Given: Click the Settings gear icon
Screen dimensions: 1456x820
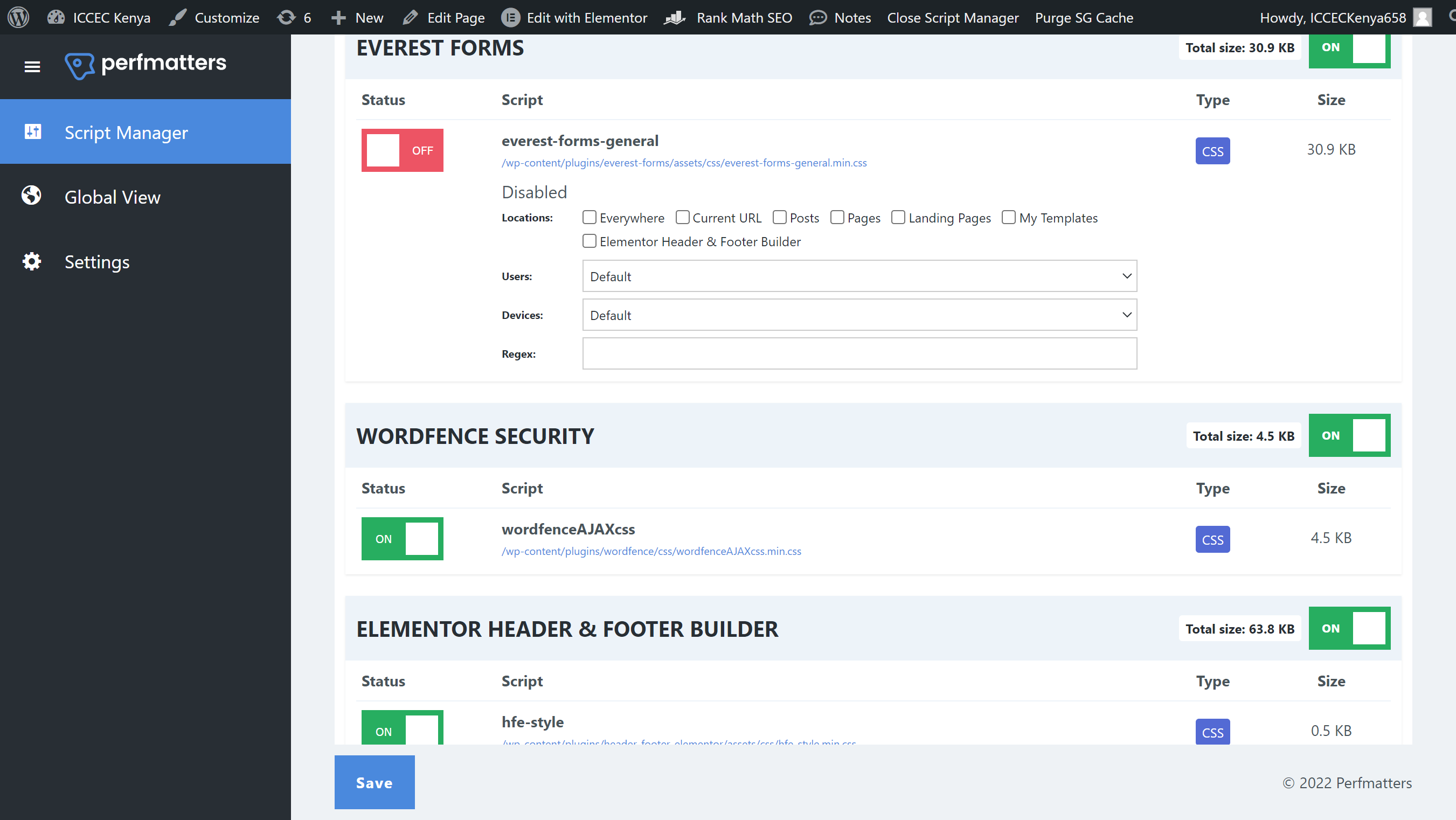Looking at the screenshot, I should coord(32,261).
